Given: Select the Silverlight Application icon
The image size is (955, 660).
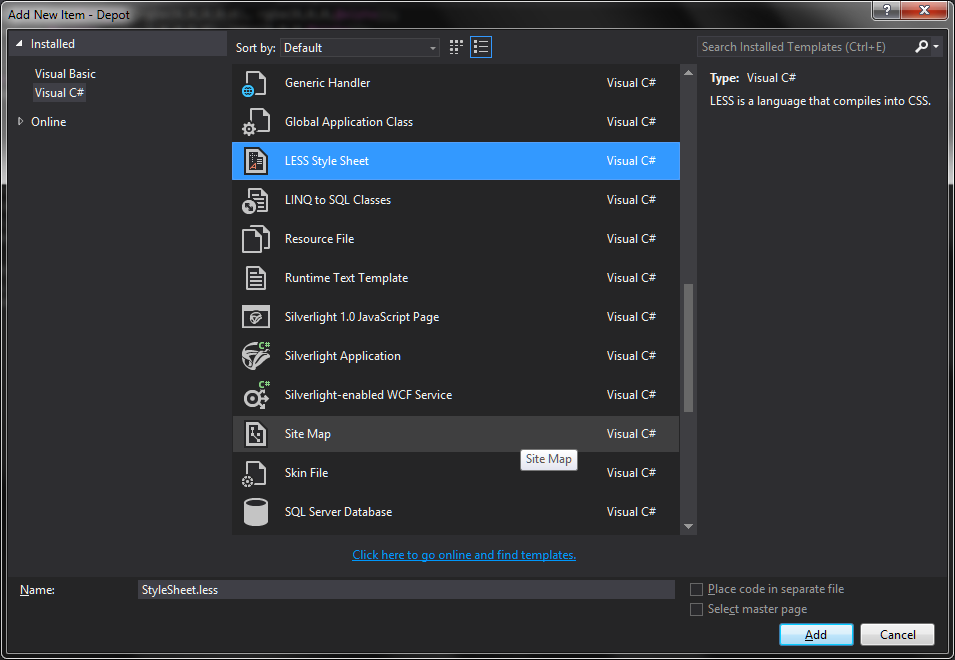Looking at the screenshot, I should tap(256, 356).
